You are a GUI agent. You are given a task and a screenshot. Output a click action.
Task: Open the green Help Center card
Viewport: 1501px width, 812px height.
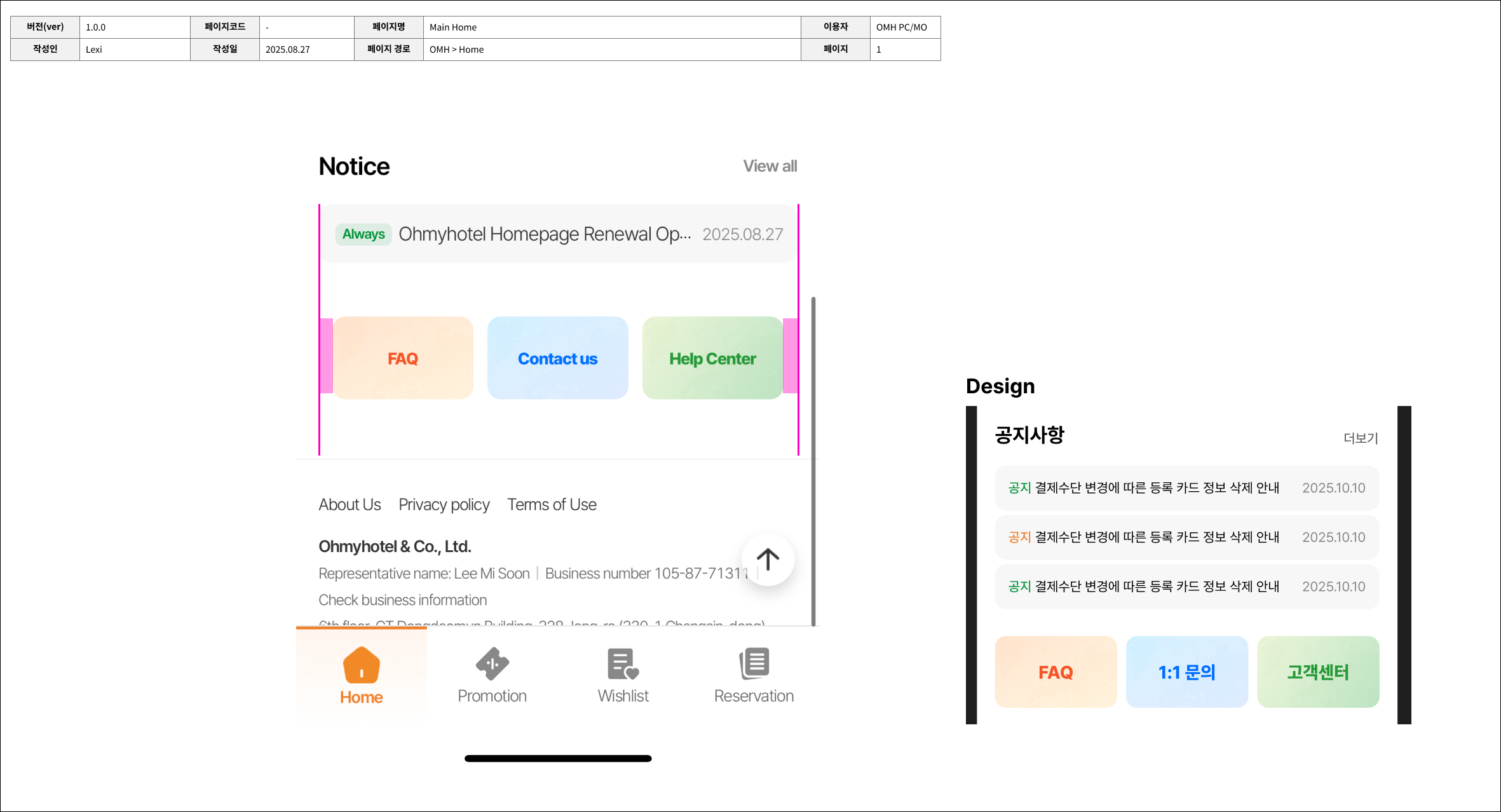click(x=712, y=358)
